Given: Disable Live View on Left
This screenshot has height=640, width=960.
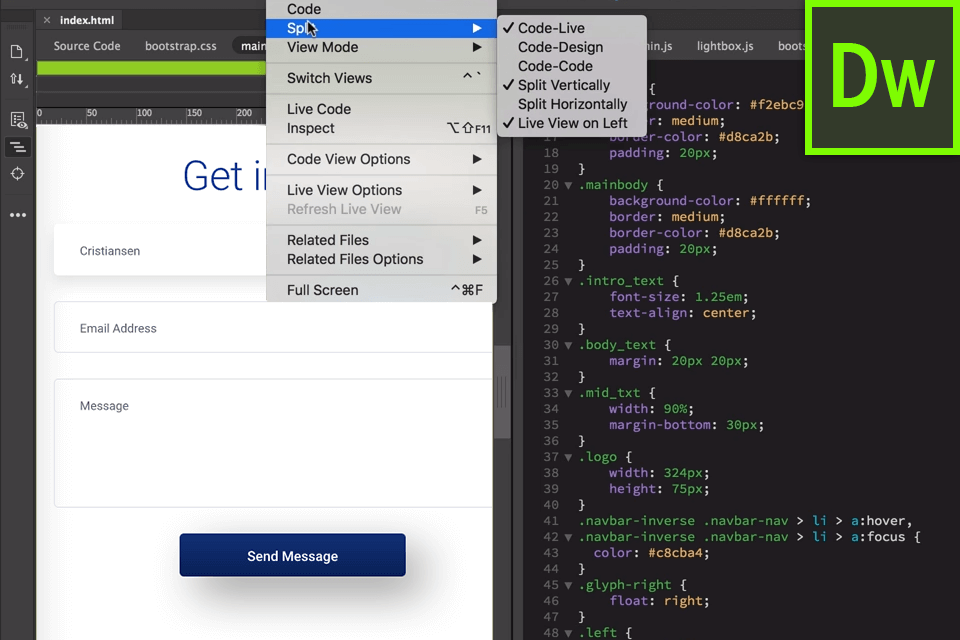Looking at the screenshot, I should click(563, 123).
